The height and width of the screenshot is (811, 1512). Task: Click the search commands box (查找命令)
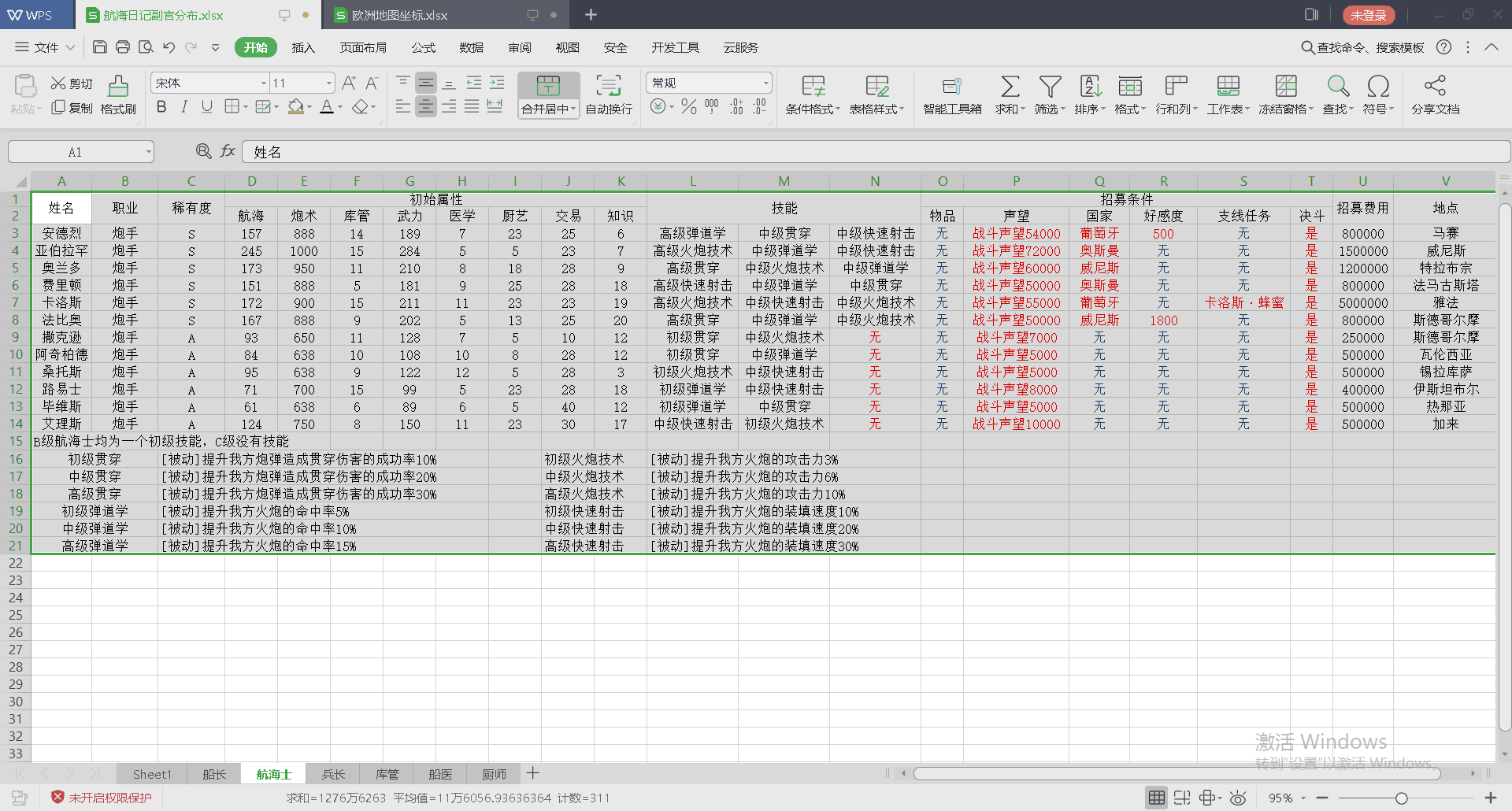pos(1363,47)
